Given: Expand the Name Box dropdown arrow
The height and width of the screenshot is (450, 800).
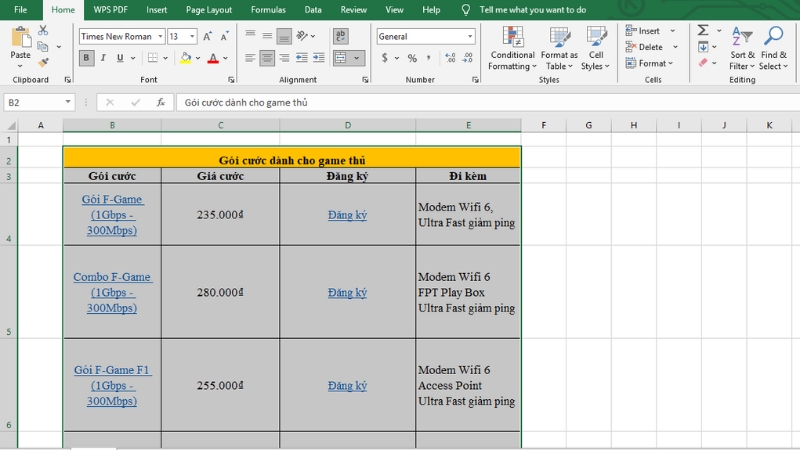Looking at the screenshot, I should coord(68,102).
